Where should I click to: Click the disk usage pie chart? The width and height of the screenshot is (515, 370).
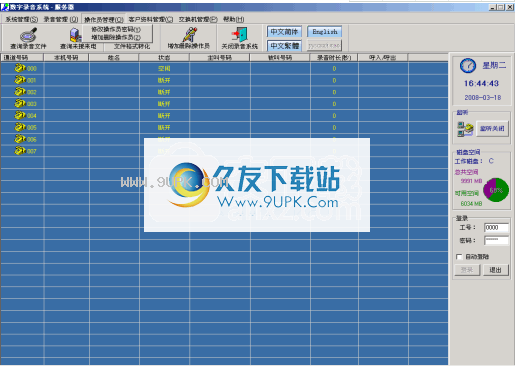point(496,190)
